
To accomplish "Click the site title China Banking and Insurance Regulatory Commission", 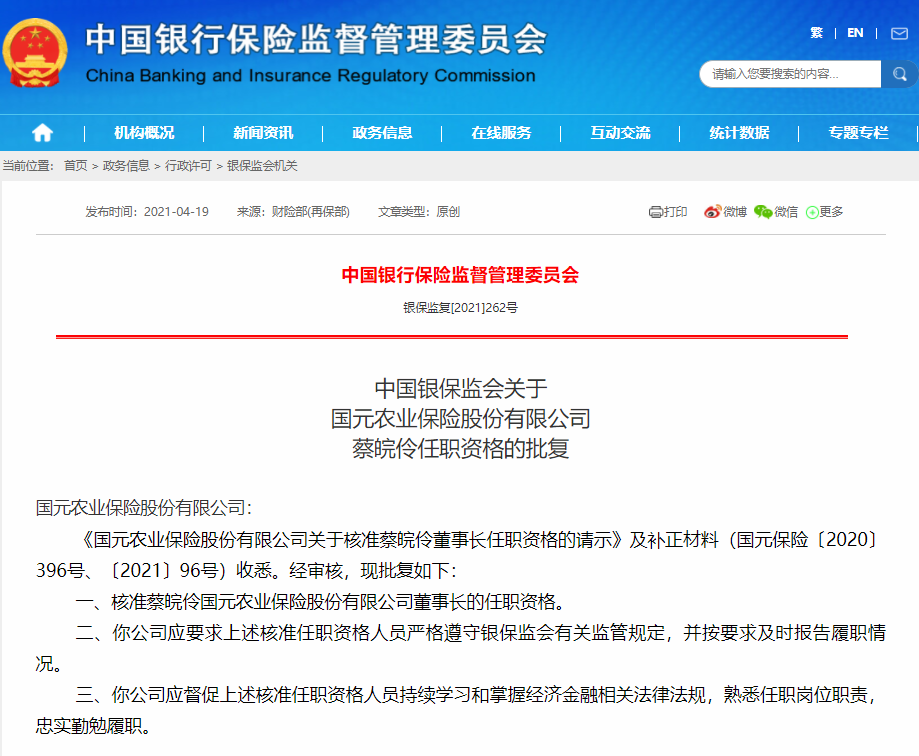I will (311, 76).
